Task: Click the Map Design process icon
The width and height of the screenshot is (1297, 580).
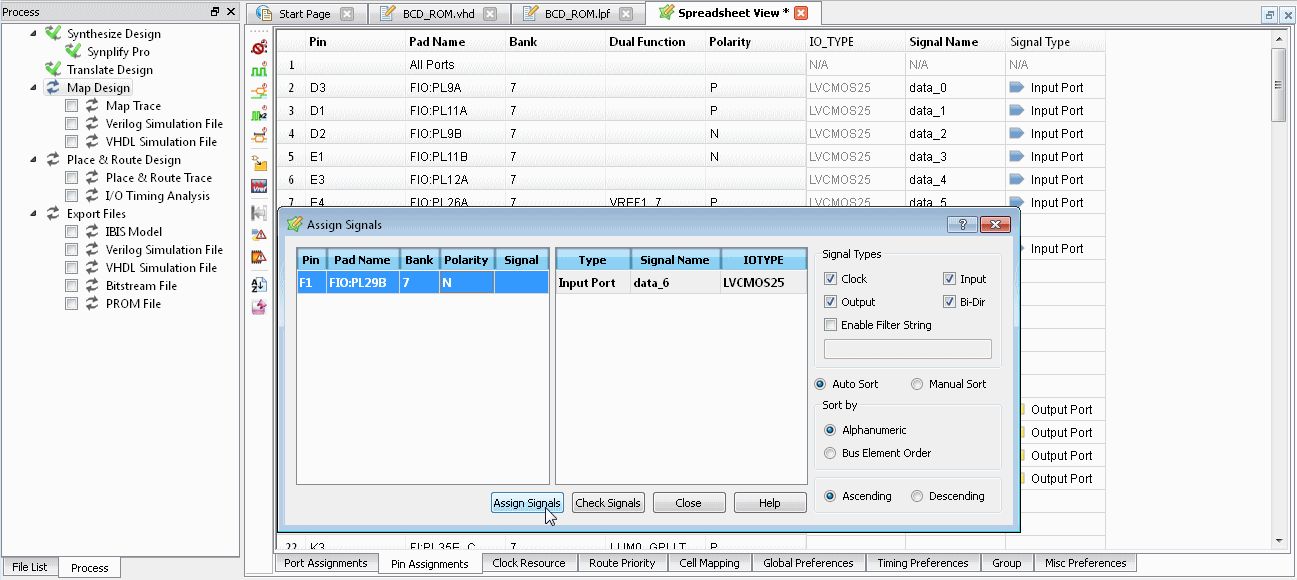Action: pyautogui.click(x=53, y=88)
